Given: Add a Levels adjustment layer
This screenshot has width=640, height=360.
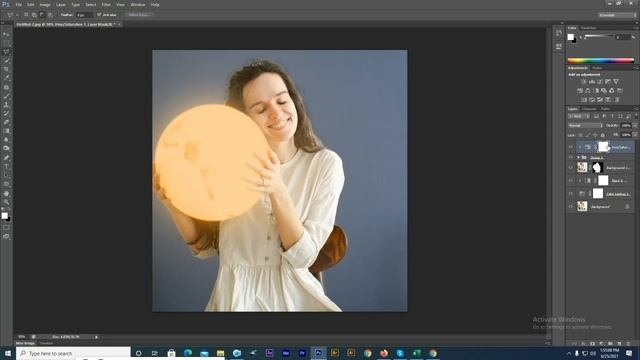Looking at the screenshot, I should 592,82.
